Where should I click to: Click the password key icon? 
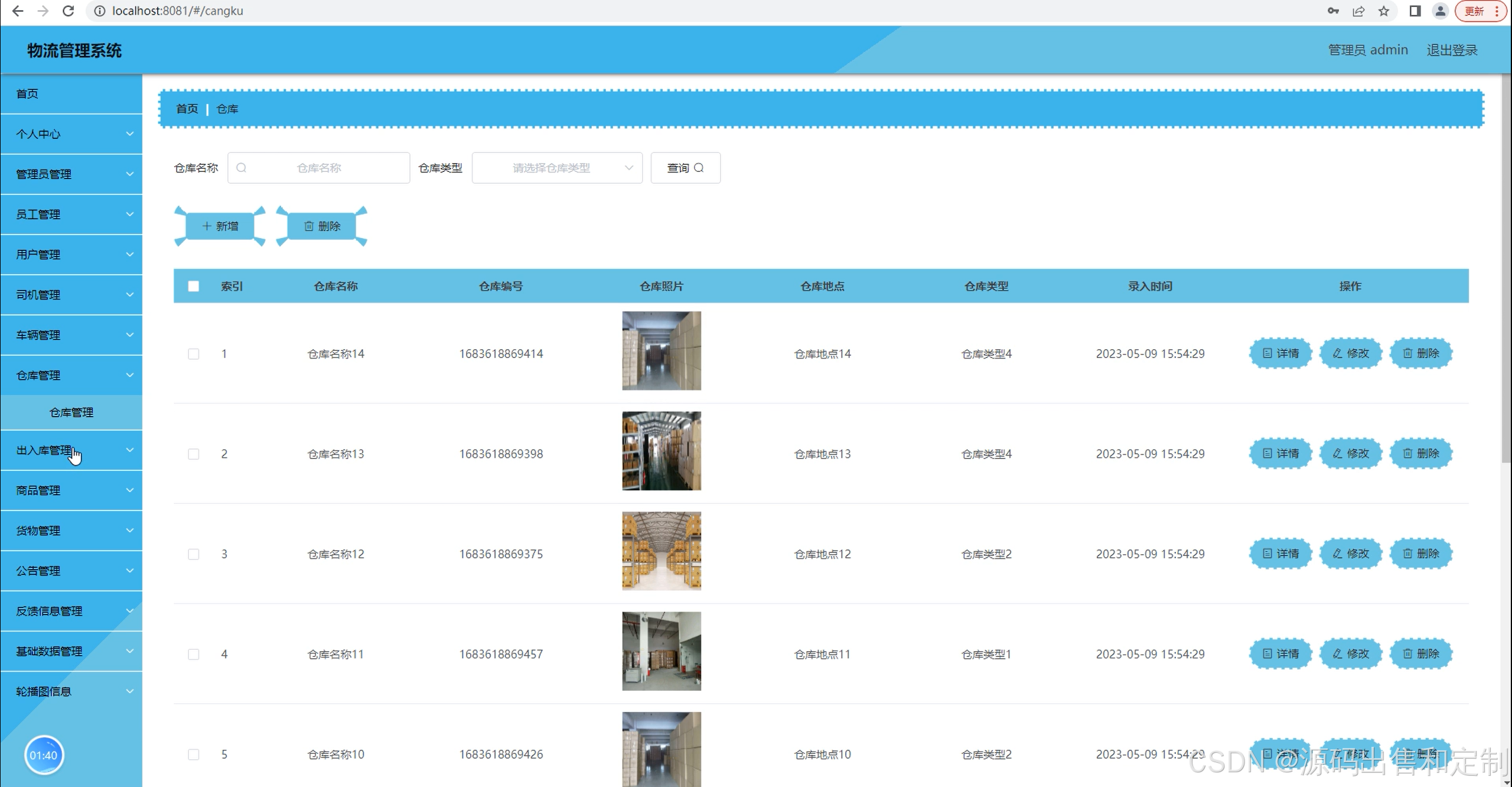[1333, 11]
